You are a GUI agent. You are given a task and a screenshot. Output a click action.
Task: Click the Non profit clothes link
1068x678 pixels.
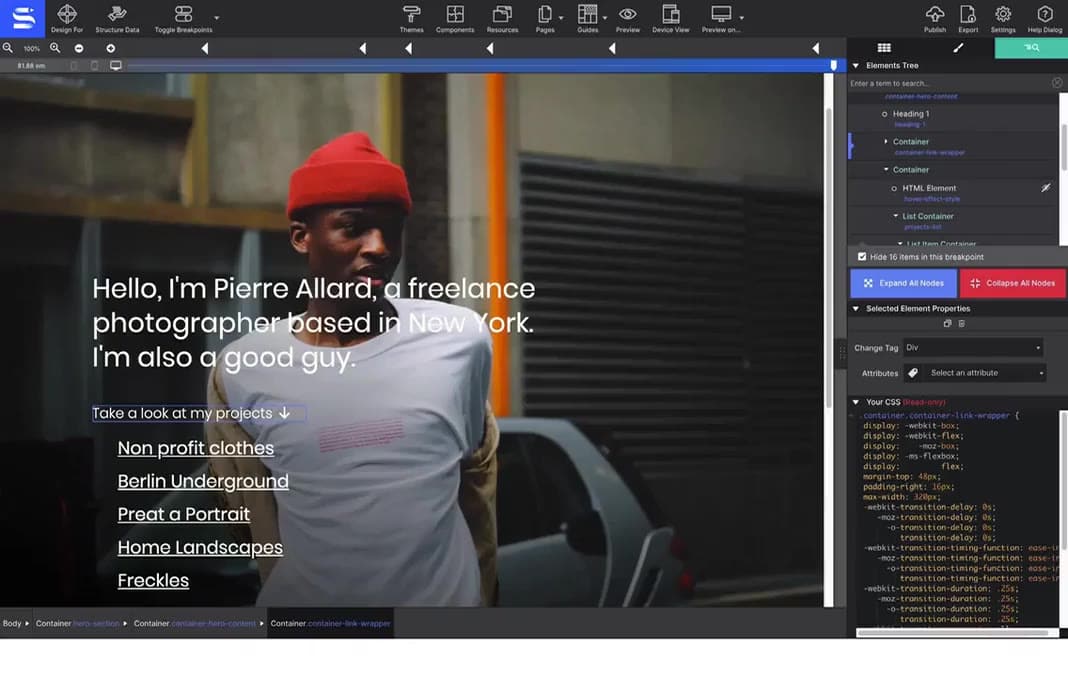[x=195, y=448]
